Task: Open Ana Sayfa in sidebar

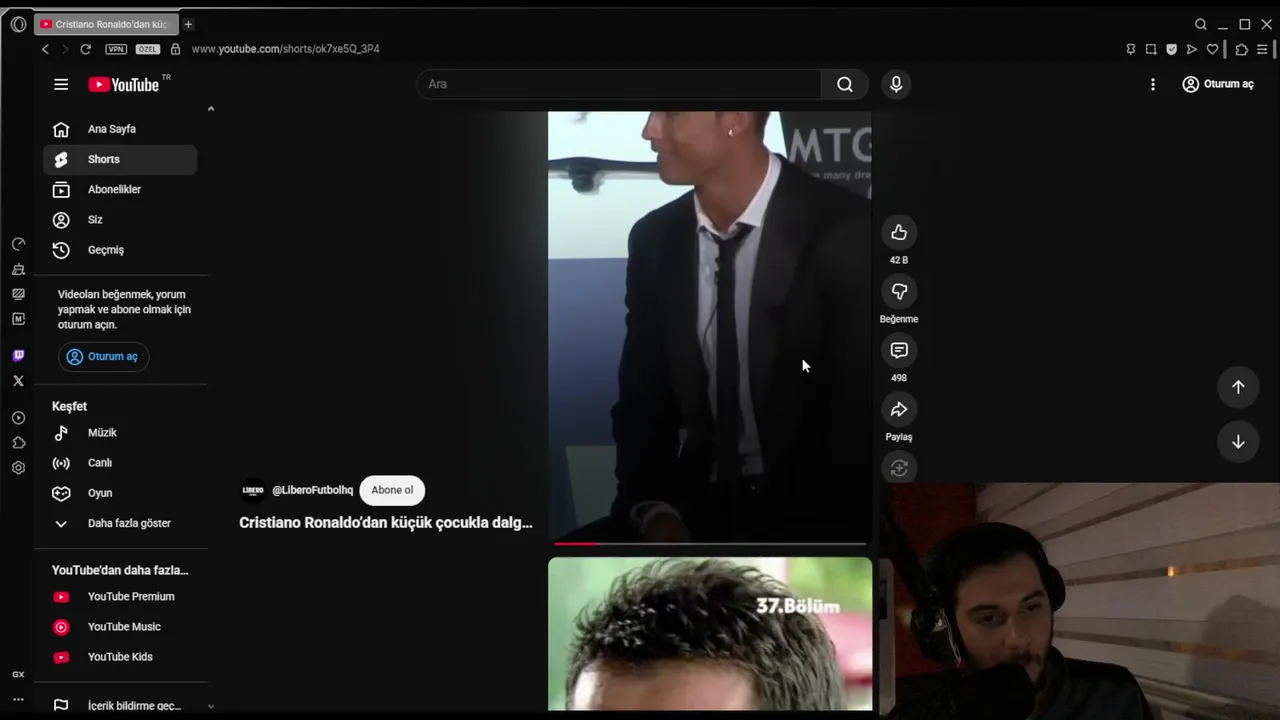Action: click(120, 129)
